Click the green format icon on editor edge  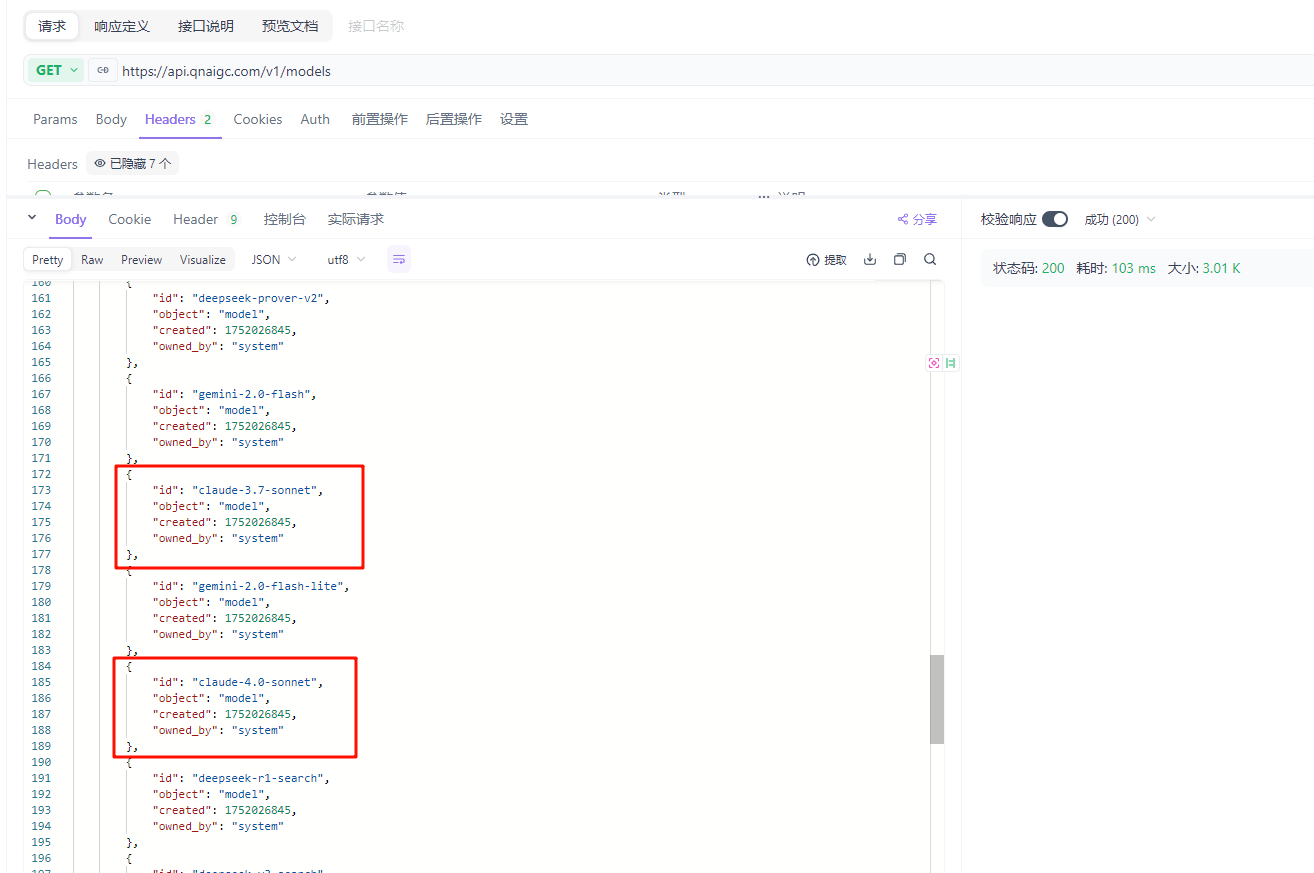[x=951, y=363]
